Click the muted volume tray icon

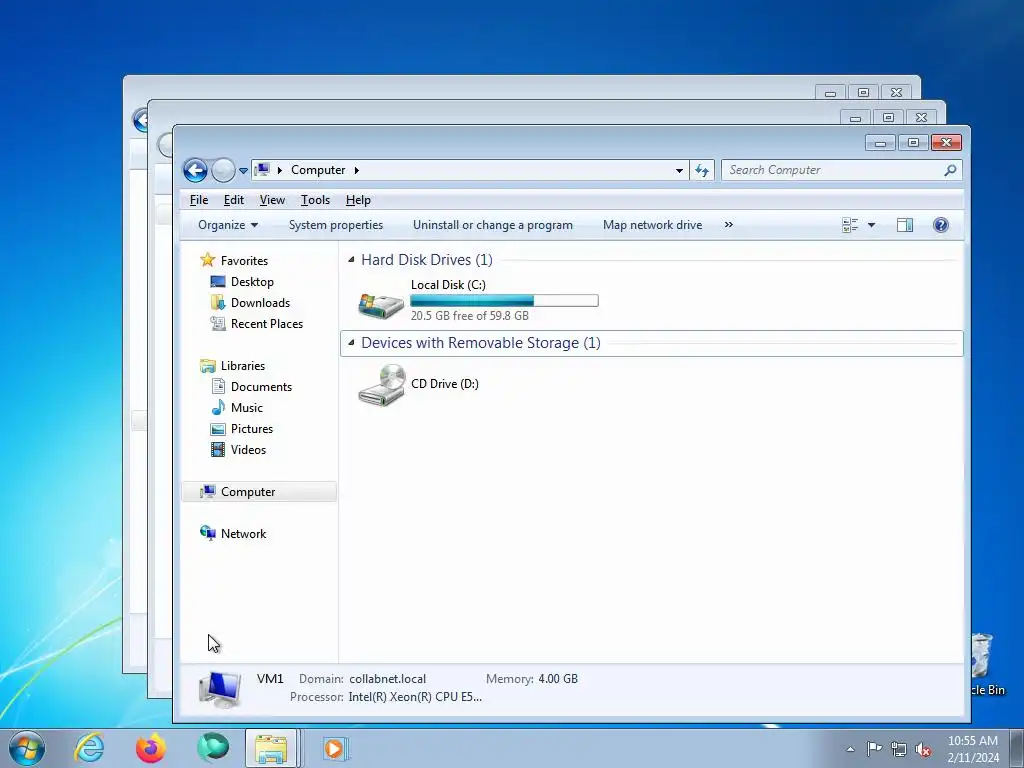tap(923, 749)
